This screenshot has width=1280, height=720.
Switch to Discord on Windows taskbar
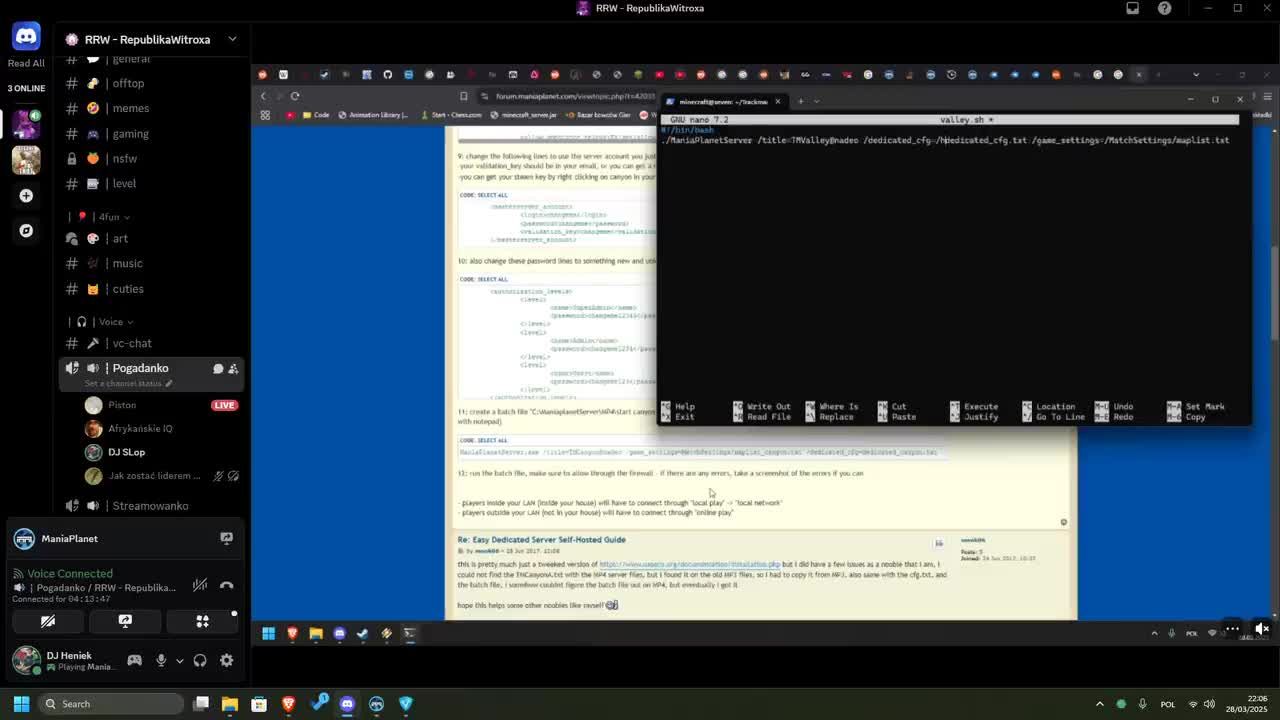(x=347, y=704)
